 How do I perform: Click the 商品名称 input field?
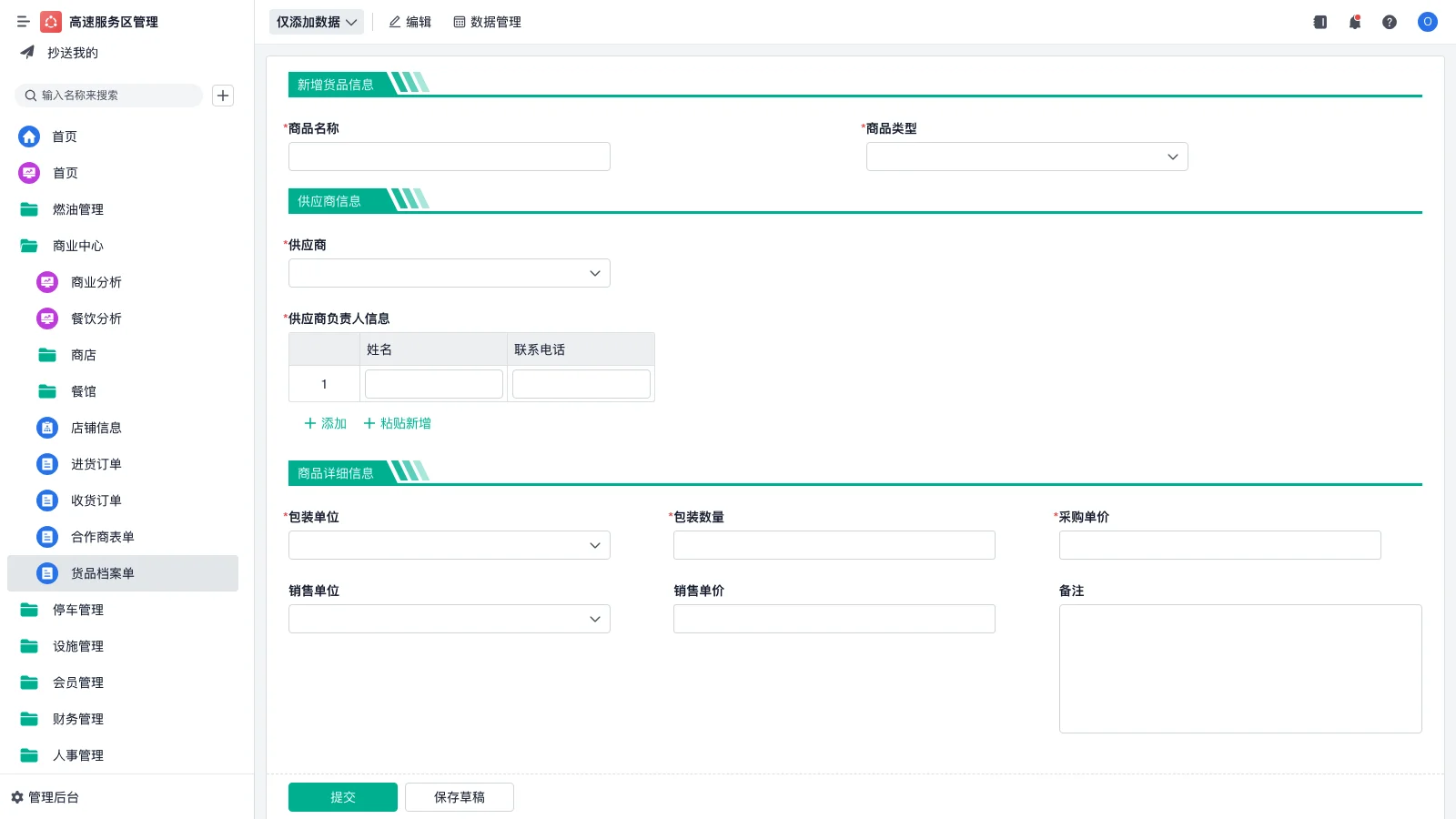point(449,157)
